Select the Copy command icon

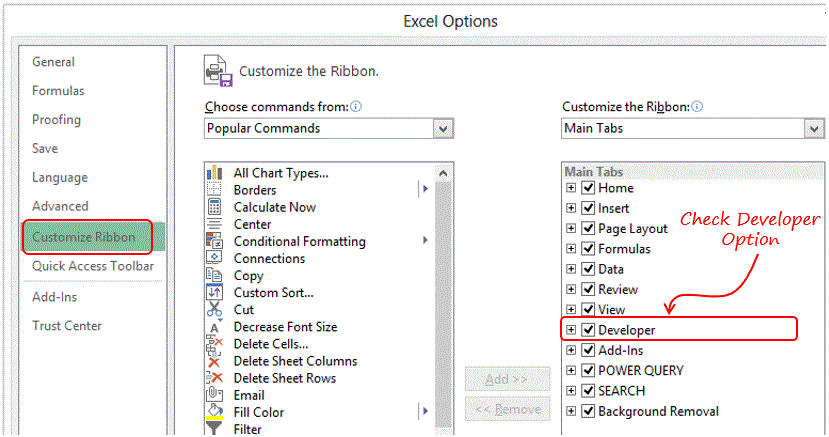[214, 275]
